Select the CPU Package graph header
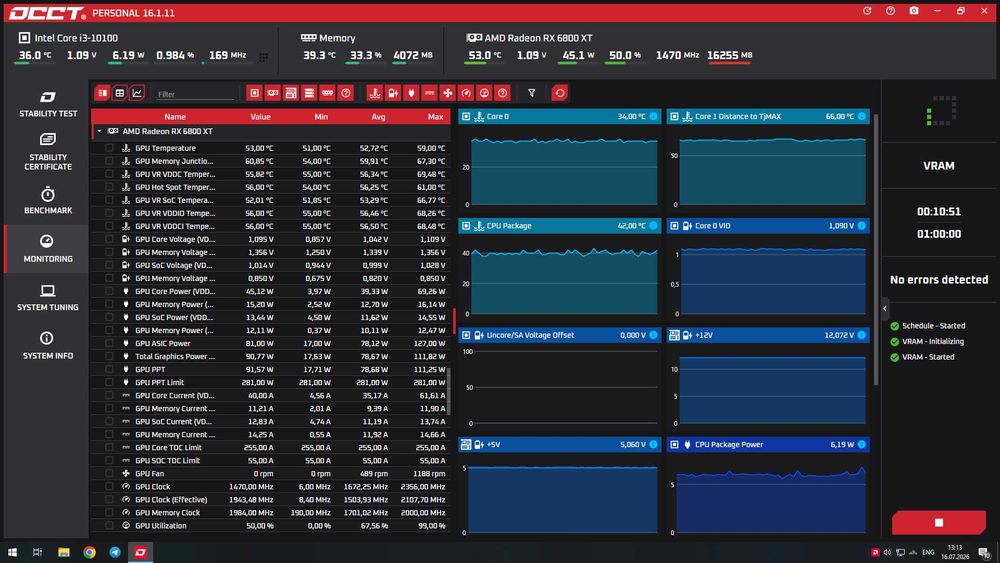Viewport: 1000px width, 563px height. 559,226
